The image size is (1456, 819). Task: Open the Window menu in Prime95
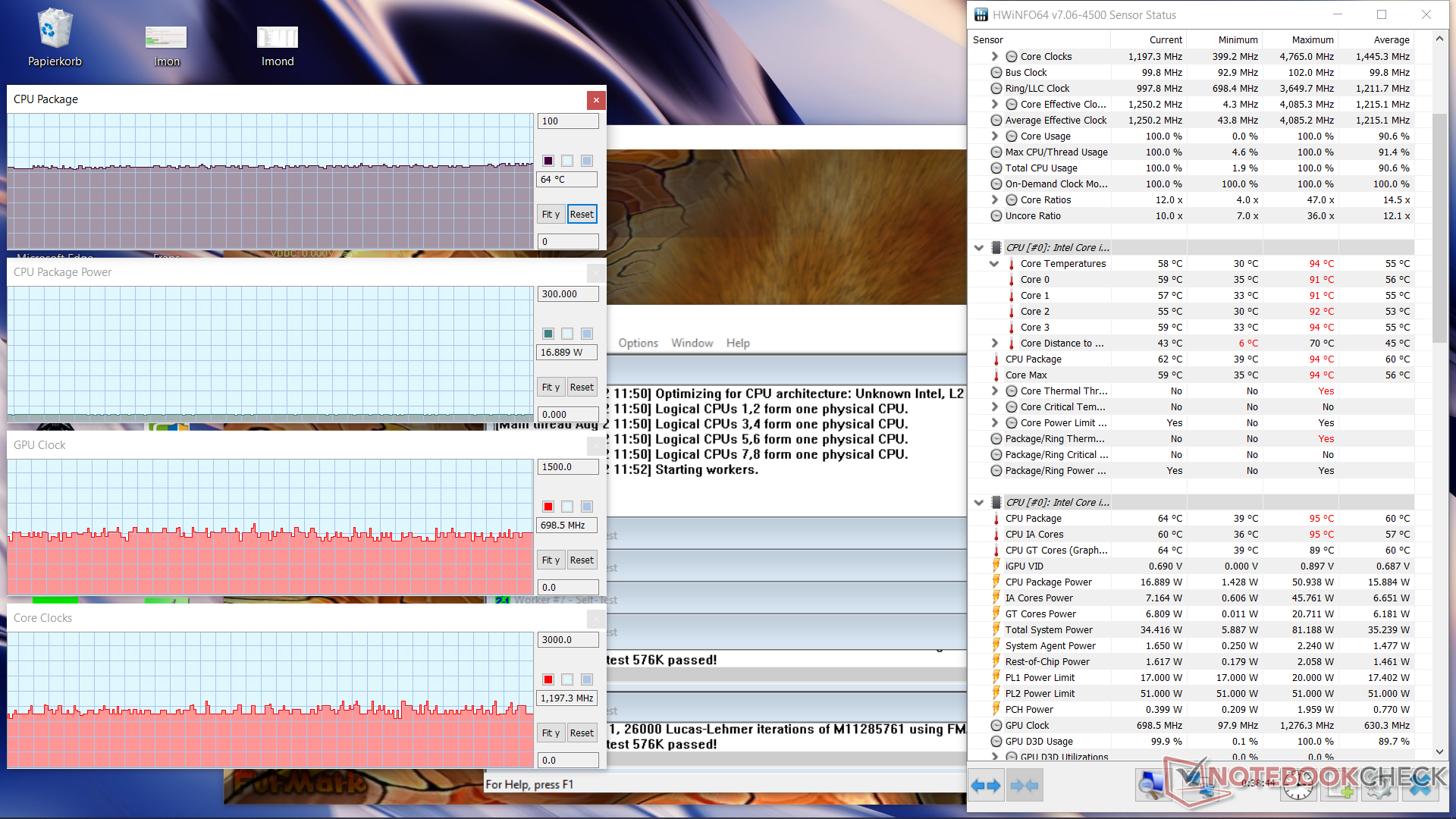pos(692,343)
